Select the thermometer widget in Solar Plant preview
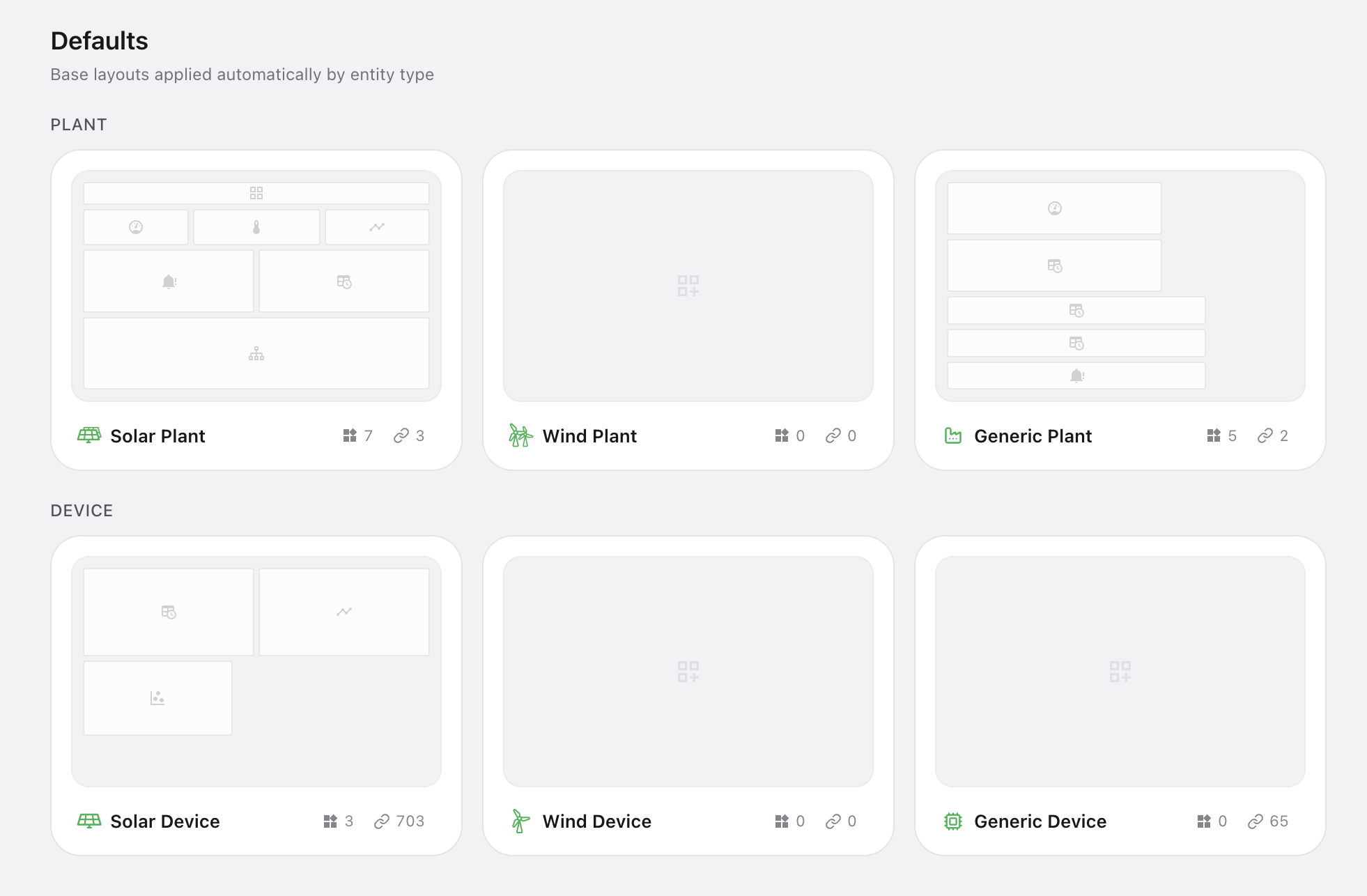The width and height of the screenshot is (1367, 896). click(x=256, y=227)
